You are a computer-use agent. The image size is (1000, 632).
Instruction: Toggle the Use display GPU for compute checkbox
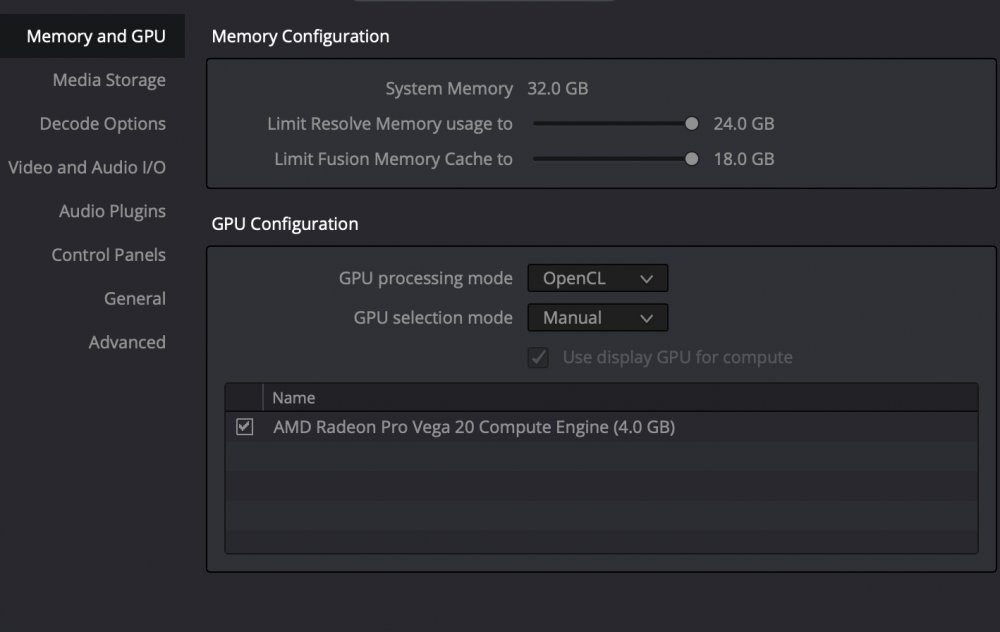[x=538, y=357]
